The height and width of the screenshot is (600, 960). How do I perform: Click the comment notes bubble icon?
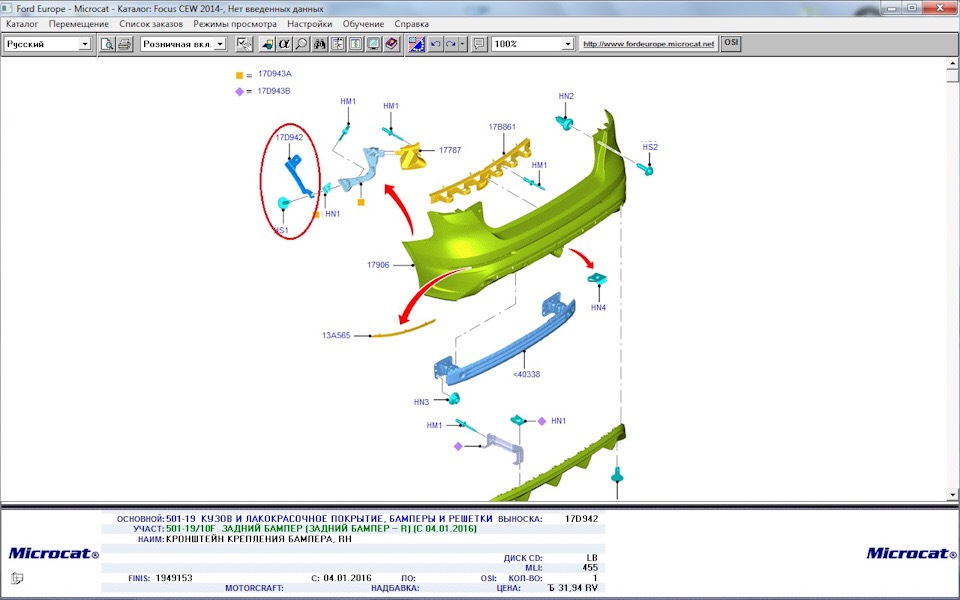tap(479, 44)
